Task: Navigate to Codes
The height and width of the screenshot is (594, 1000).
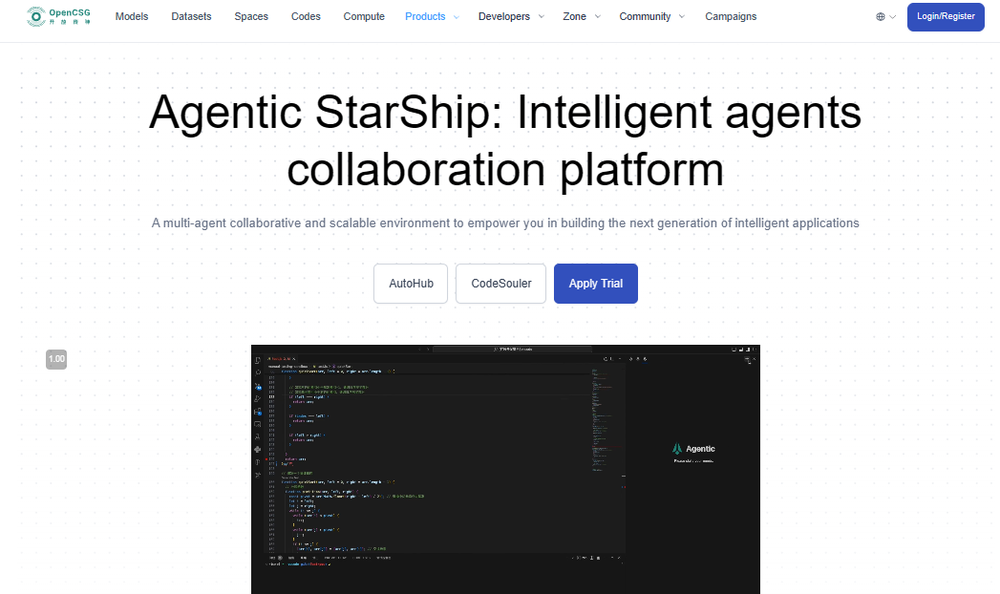Action: [x=305, y=17]
